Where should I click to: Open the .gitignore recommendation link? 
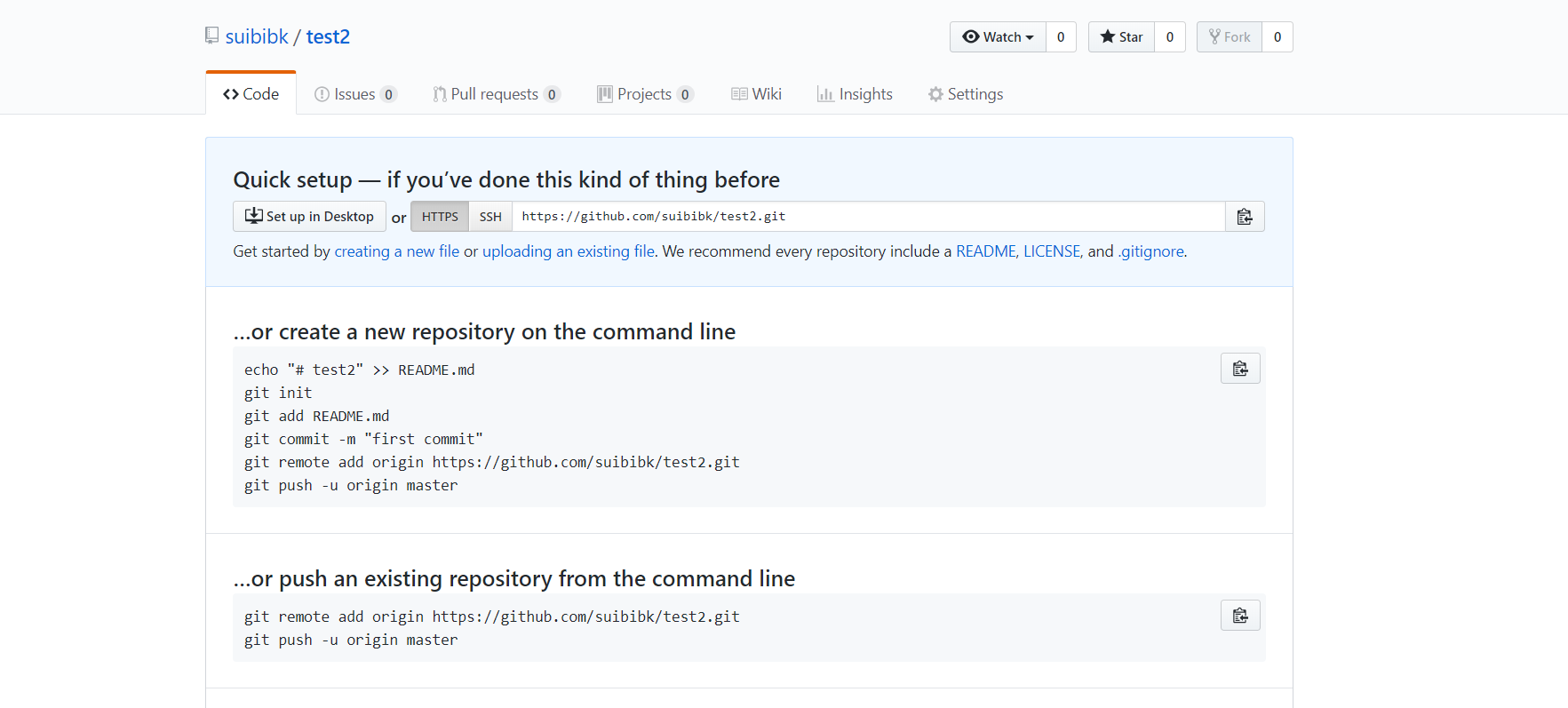(x=1151, y=251)
